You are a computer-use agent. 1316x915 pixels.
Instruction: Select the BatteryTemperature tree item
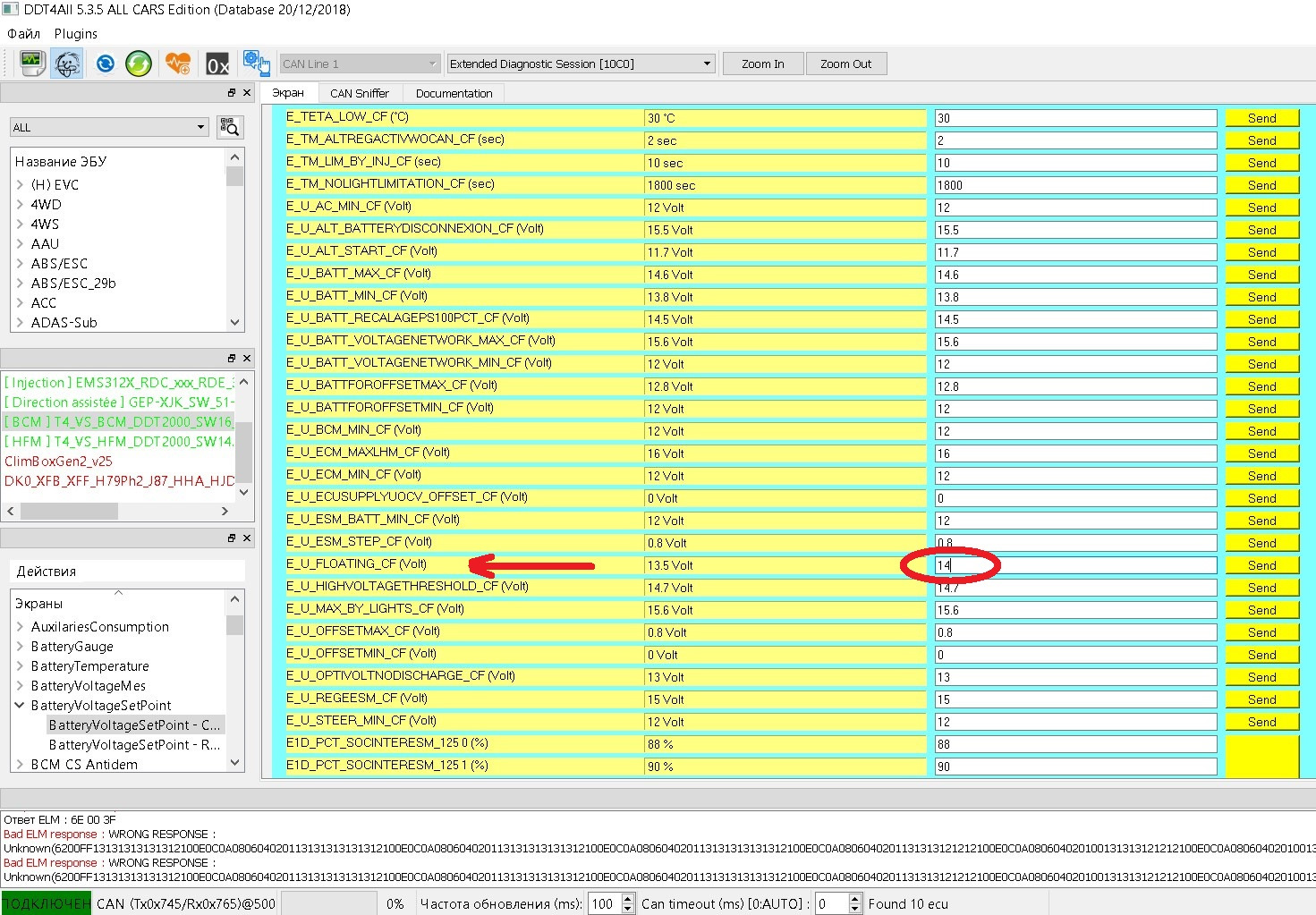[90, 666]
